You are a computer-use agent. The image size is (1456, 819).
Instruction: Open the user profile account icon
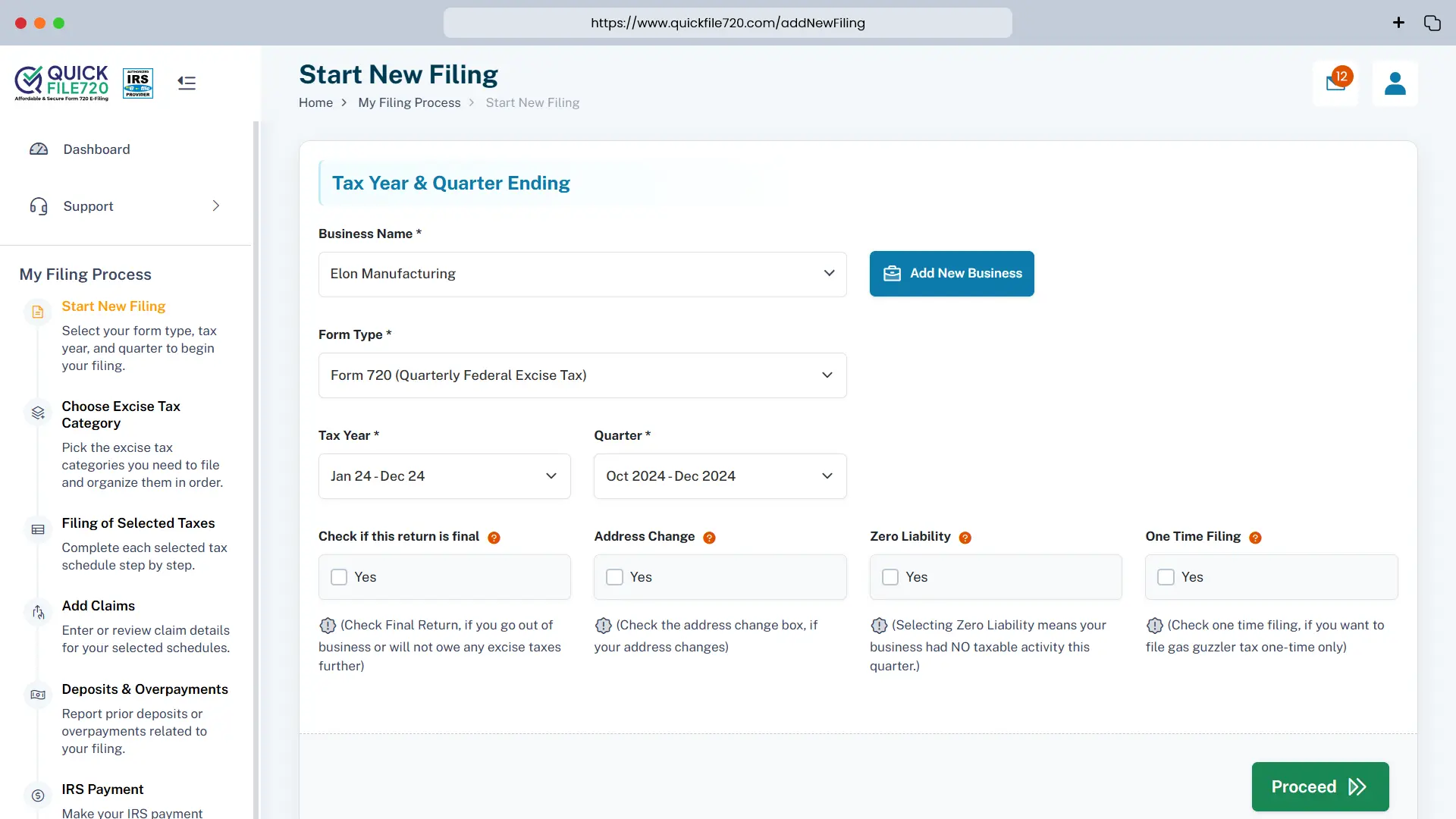1395,83
